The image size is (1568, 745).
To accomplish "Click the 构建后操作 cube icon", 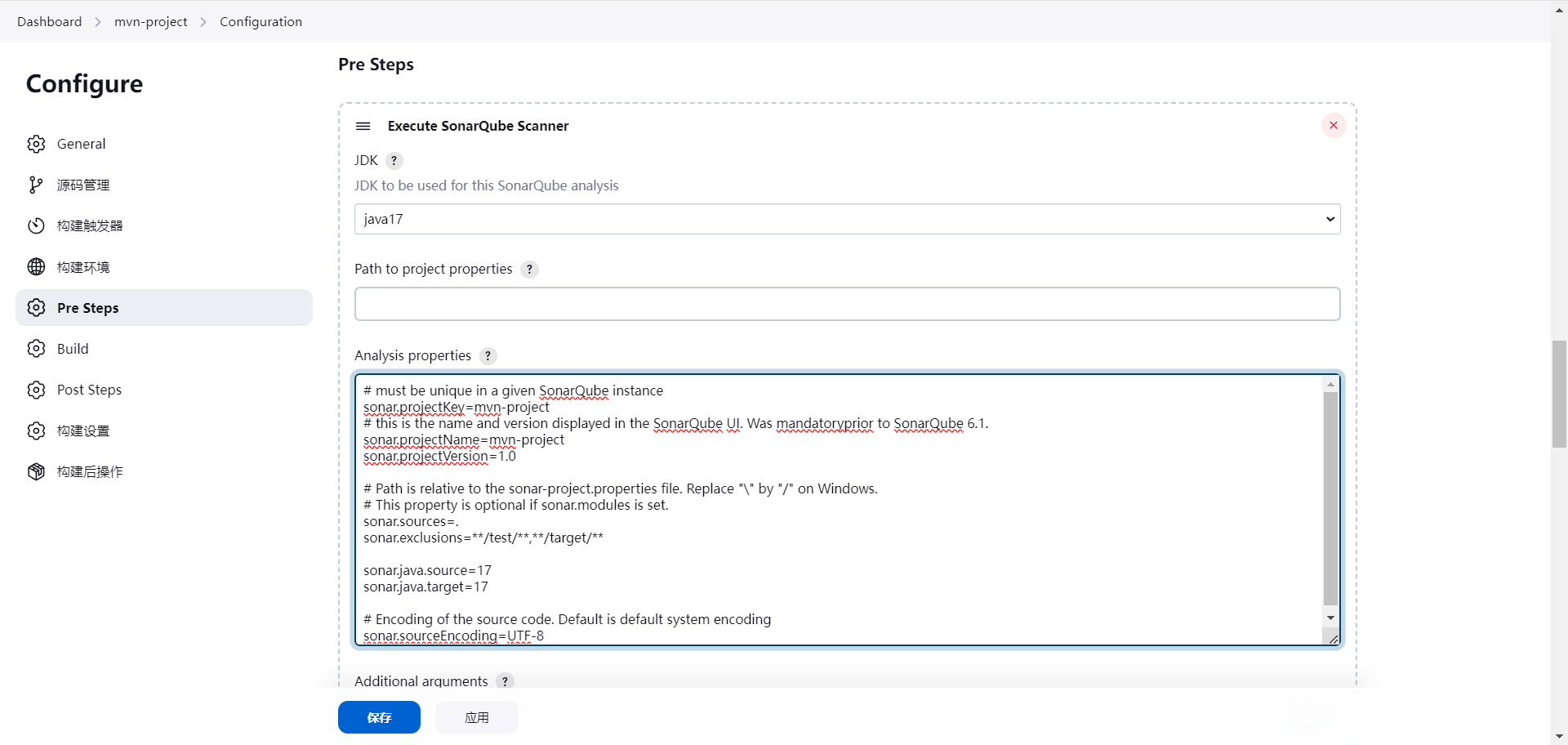I will point(36,471).
